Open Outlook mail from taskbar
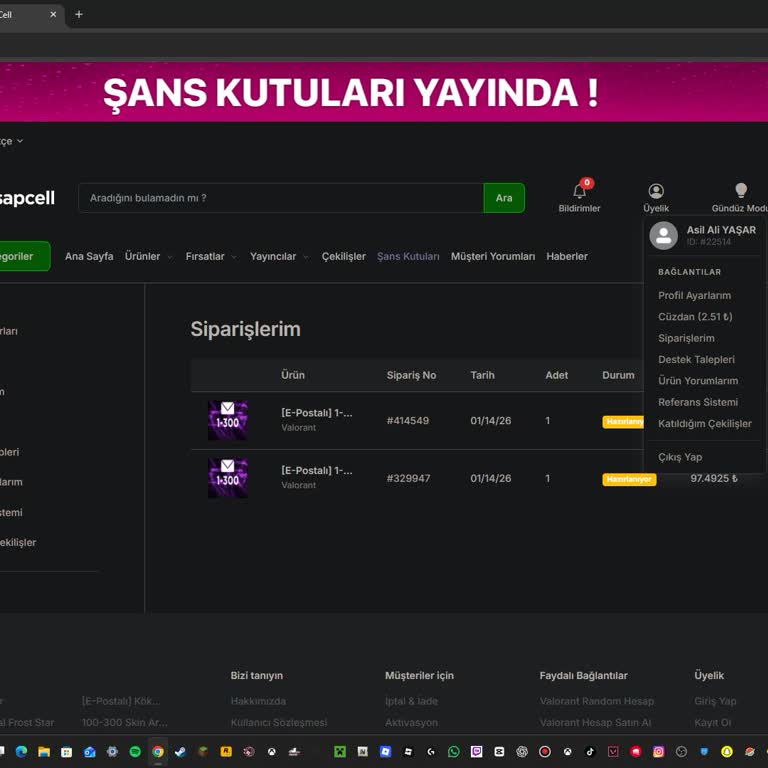The width and height of the screenshot is (768, 768). [90, 751]
